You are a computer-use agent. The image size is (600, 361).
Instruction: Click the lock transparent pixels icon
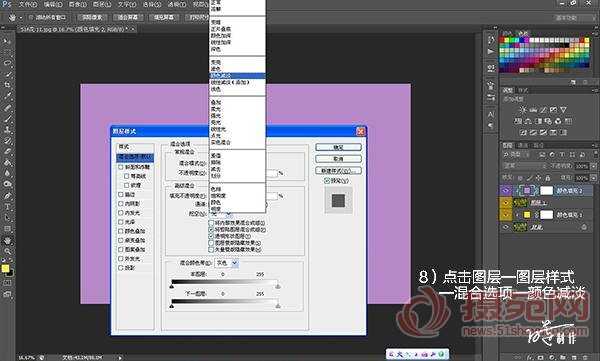coord(520,178)
